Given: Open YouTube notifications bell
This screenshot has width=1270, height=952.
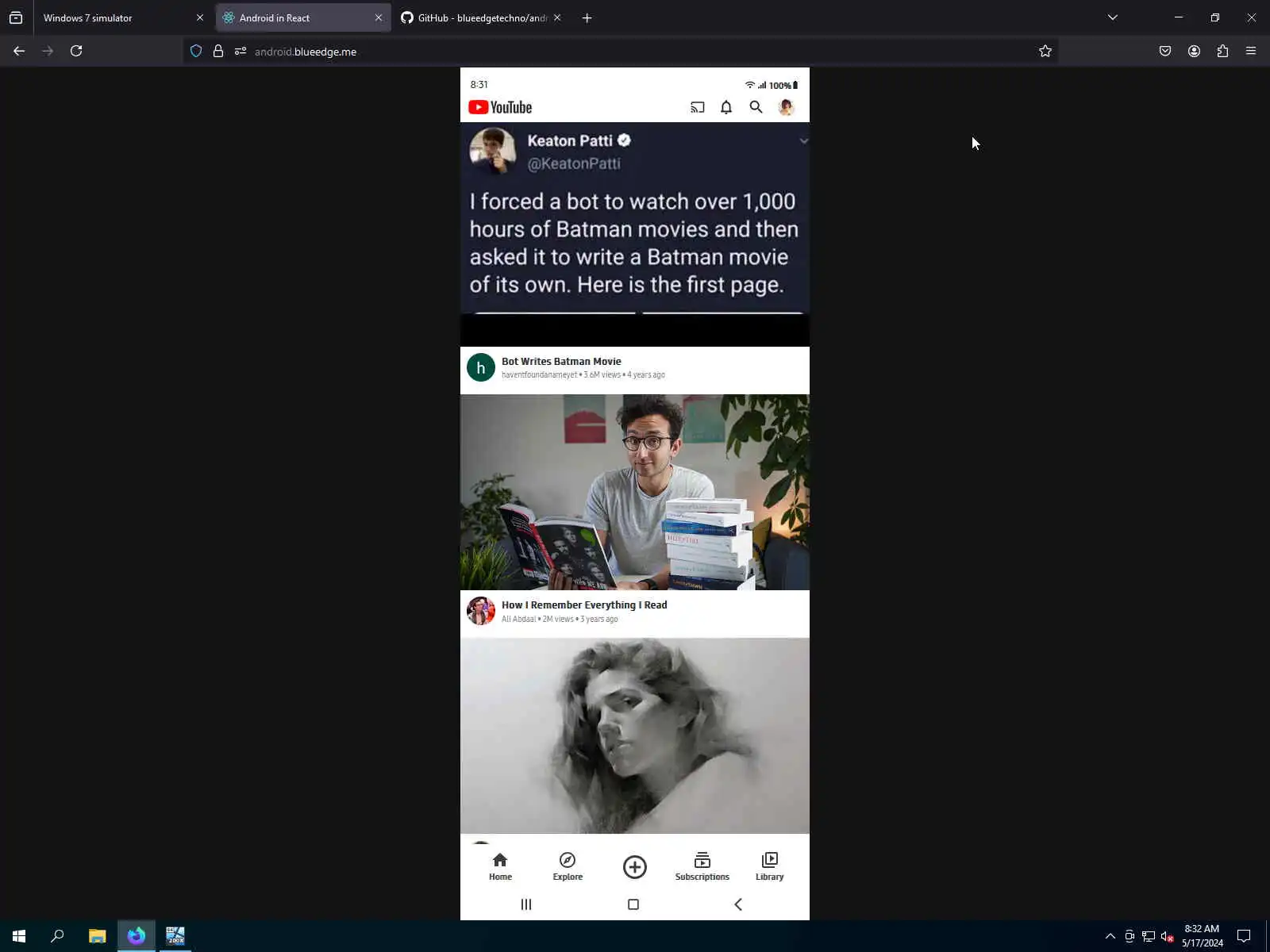Looking at the screenshot, I should click(x=726, y=107).
